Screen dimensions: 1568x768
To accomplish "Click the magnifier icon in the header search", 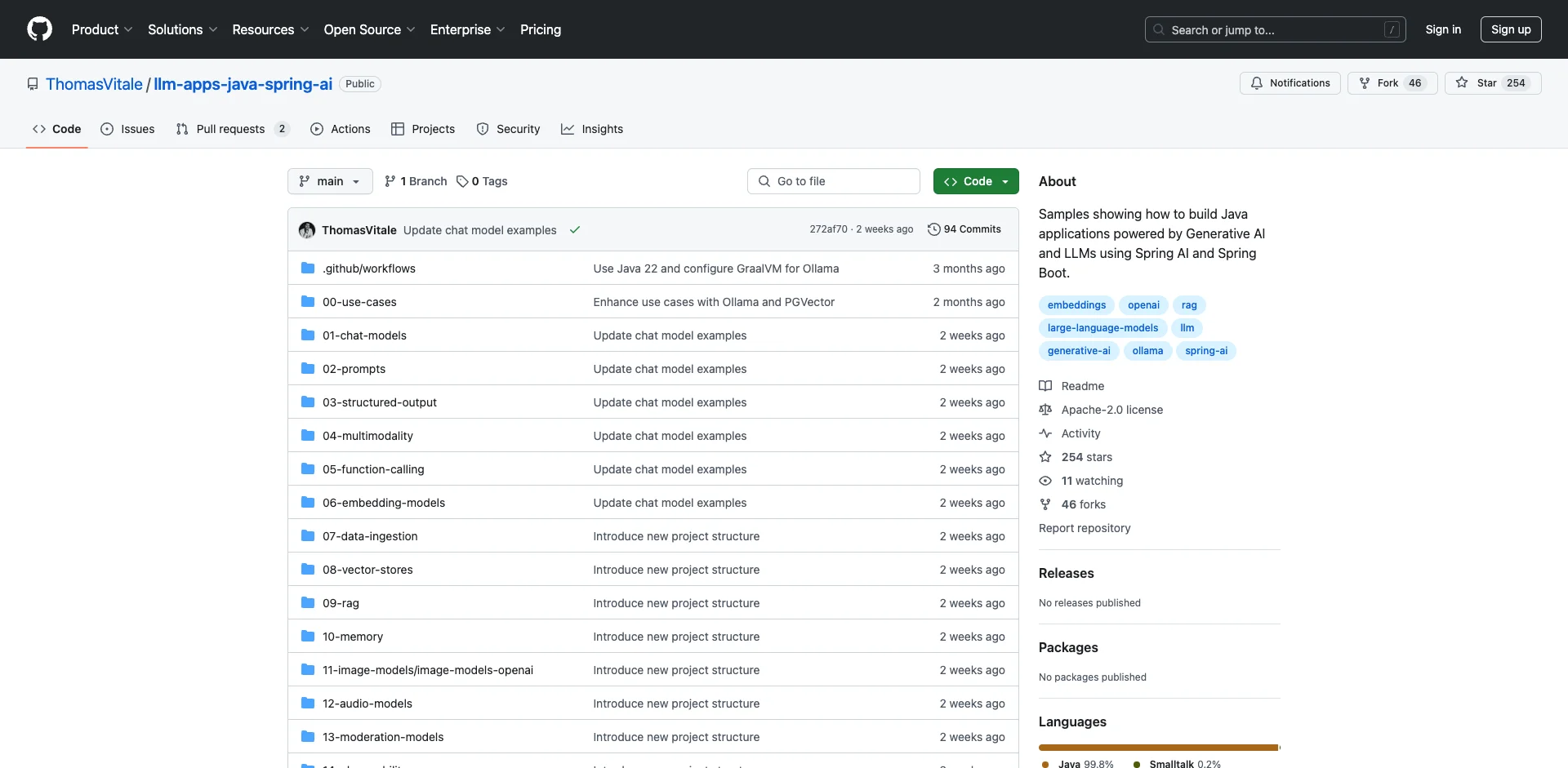I will point(1158,29).
